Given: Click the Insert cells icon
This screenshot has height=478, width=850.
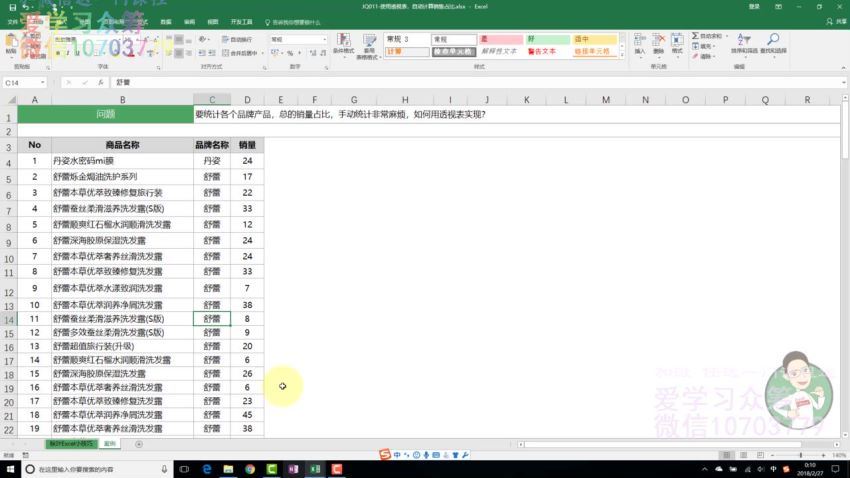Looking at the screenshot, I should coord(639,43).
